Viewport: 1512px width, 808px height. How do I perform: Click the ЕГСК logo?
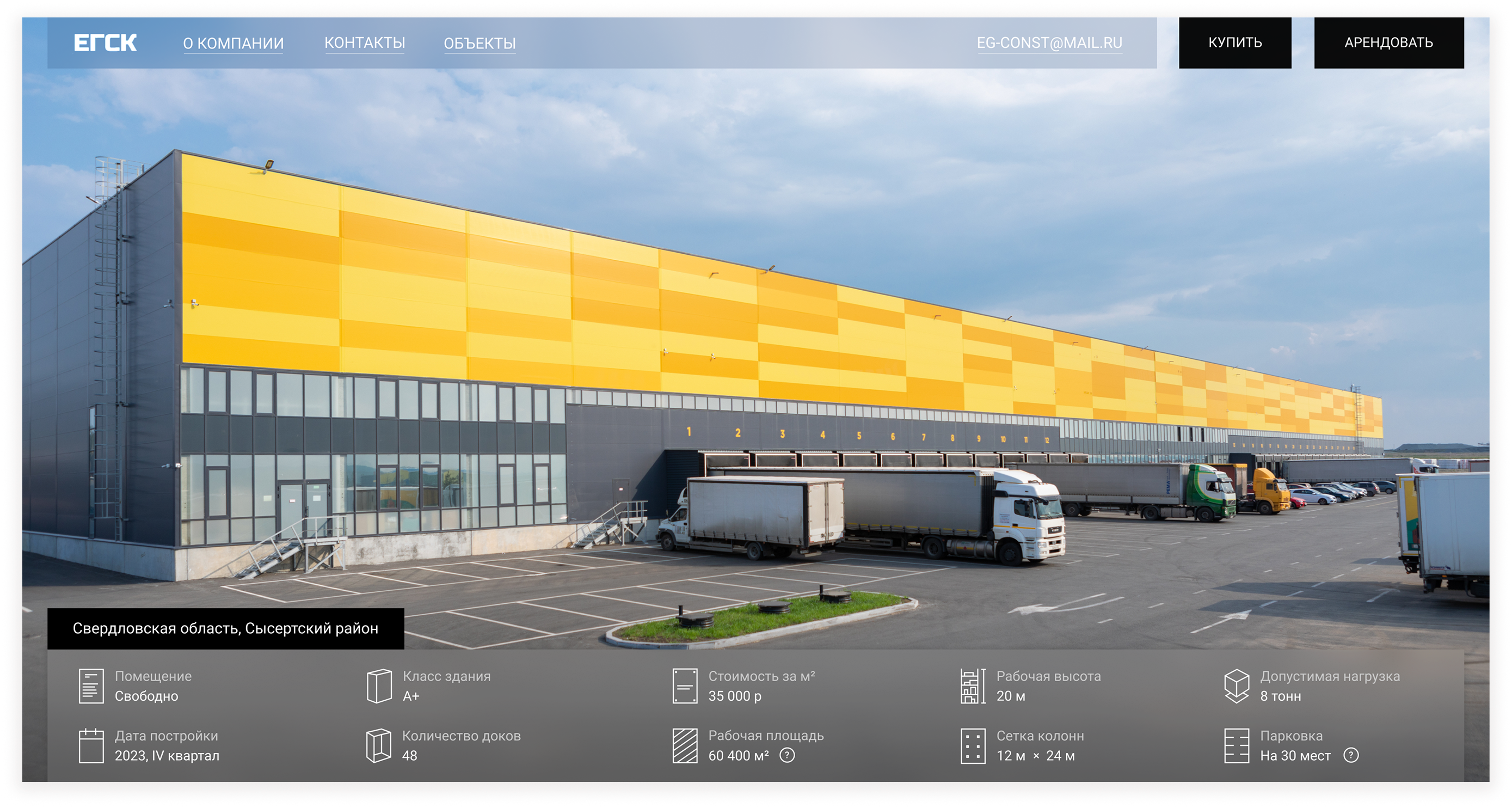pyautogui.click(x=105, y=43)
